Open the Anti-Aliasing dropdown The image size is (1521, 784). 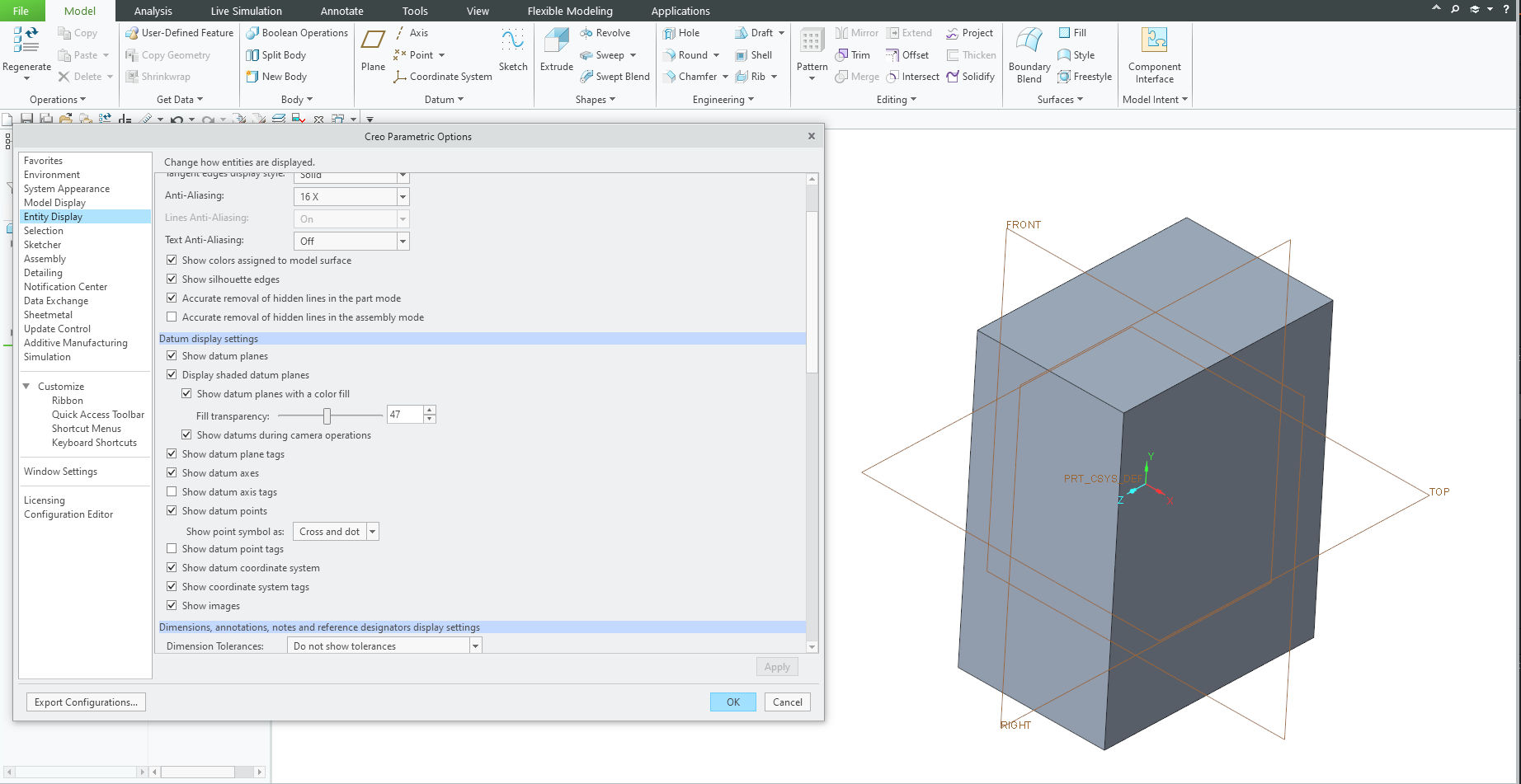click(402, 196)
